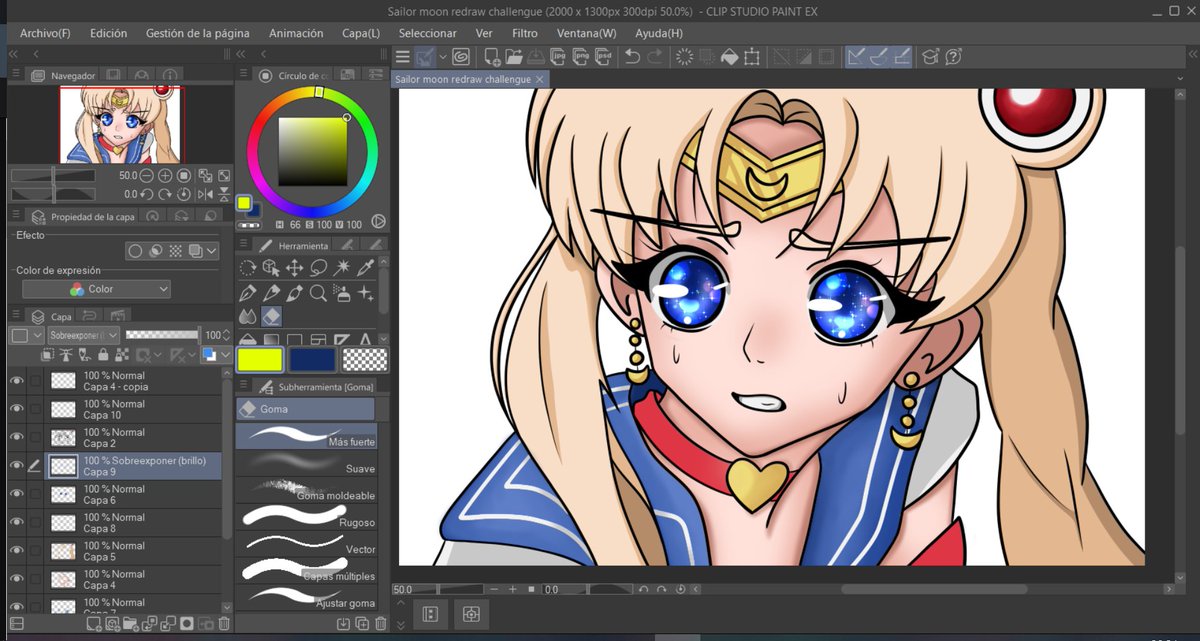This screenshot has height=641, width=1200.
Task: Select Capas múltiples eraser sub tool
Action: click(306, 570)
